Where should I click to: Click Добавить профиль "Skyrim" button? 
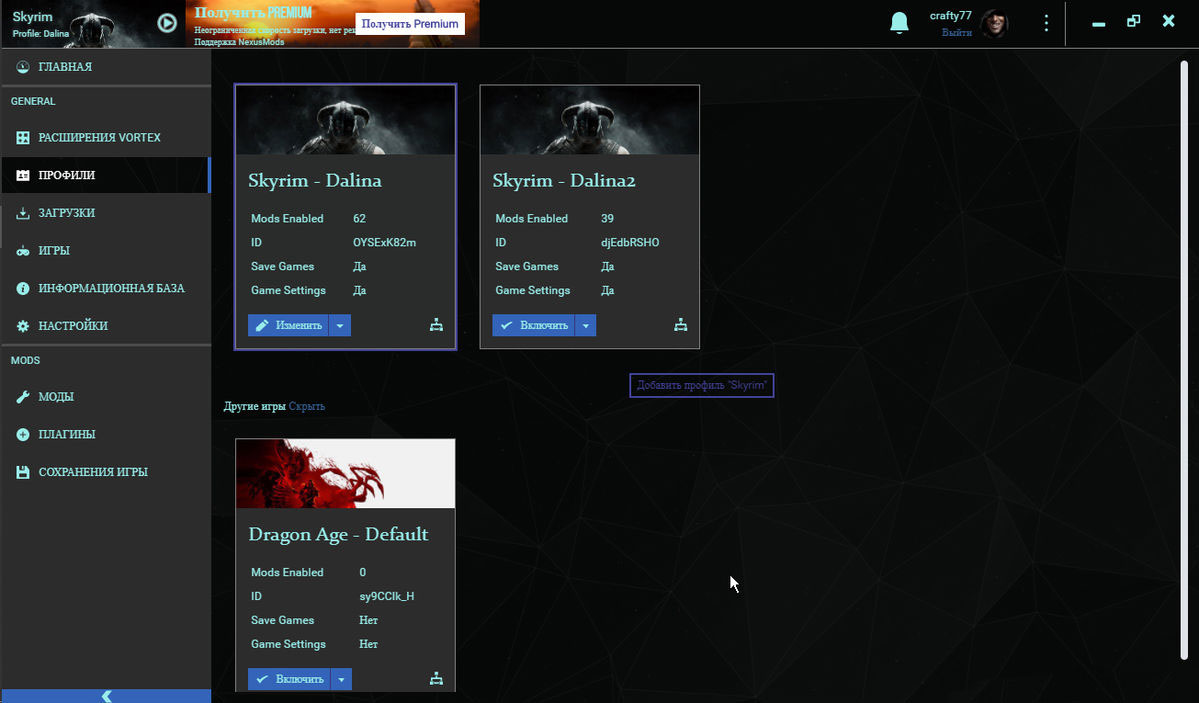pos(702,385)
